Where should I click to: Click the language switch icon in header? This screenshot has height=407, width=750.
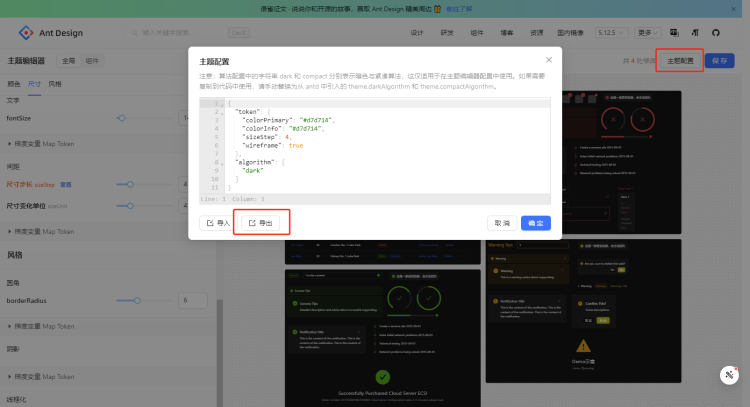674,33
